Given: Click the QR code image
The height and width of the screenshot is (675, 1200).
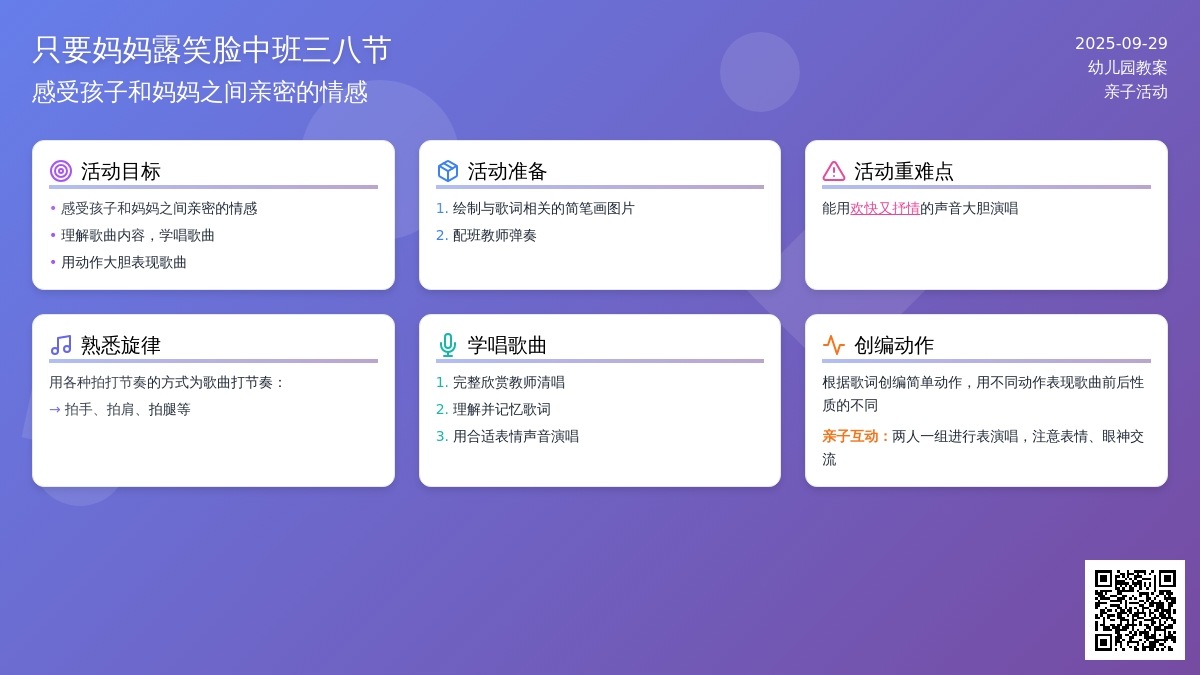Looking at the screenshot, I should click(x=1135, y=610).
